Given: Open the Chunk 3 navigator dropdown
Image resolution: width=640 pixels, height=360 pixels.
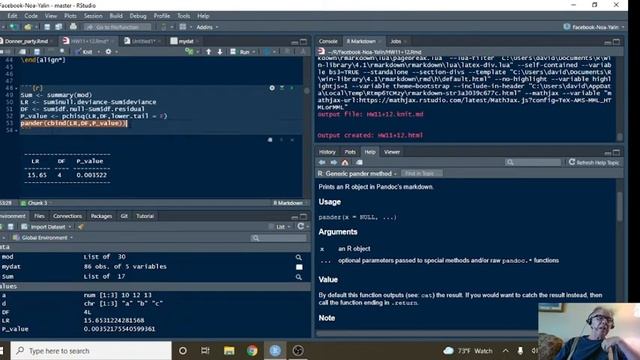Looking at the screenshot, I should click(36, 203).
